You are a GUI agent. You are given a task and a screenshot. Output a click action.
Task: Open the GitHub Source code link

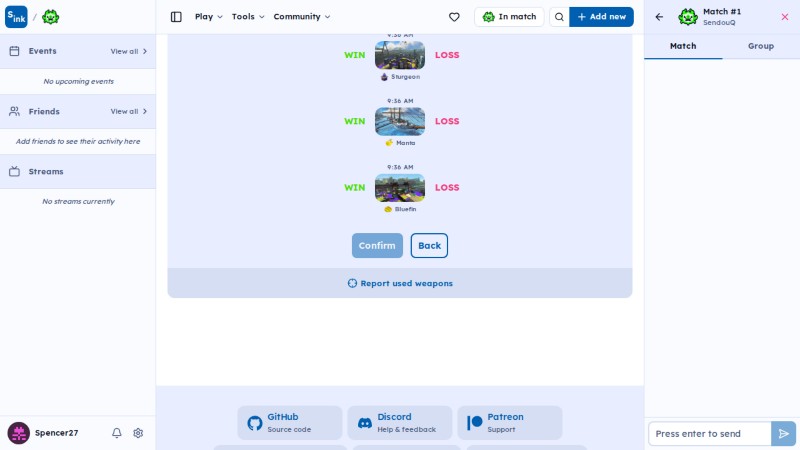tap(290, 423)
